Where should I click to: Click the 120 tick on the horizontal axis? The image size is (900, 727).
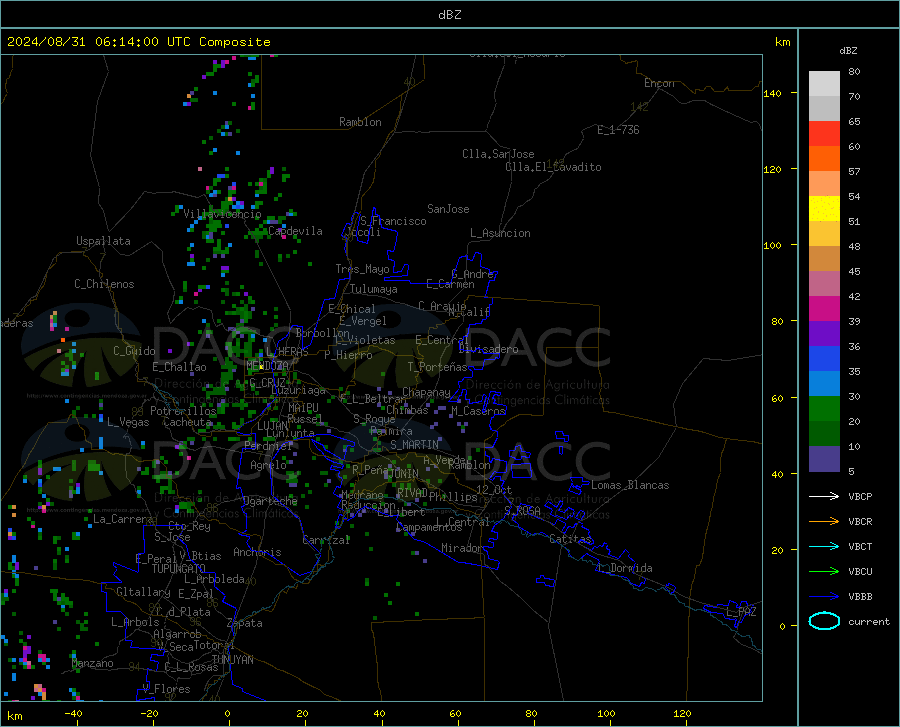682,713
